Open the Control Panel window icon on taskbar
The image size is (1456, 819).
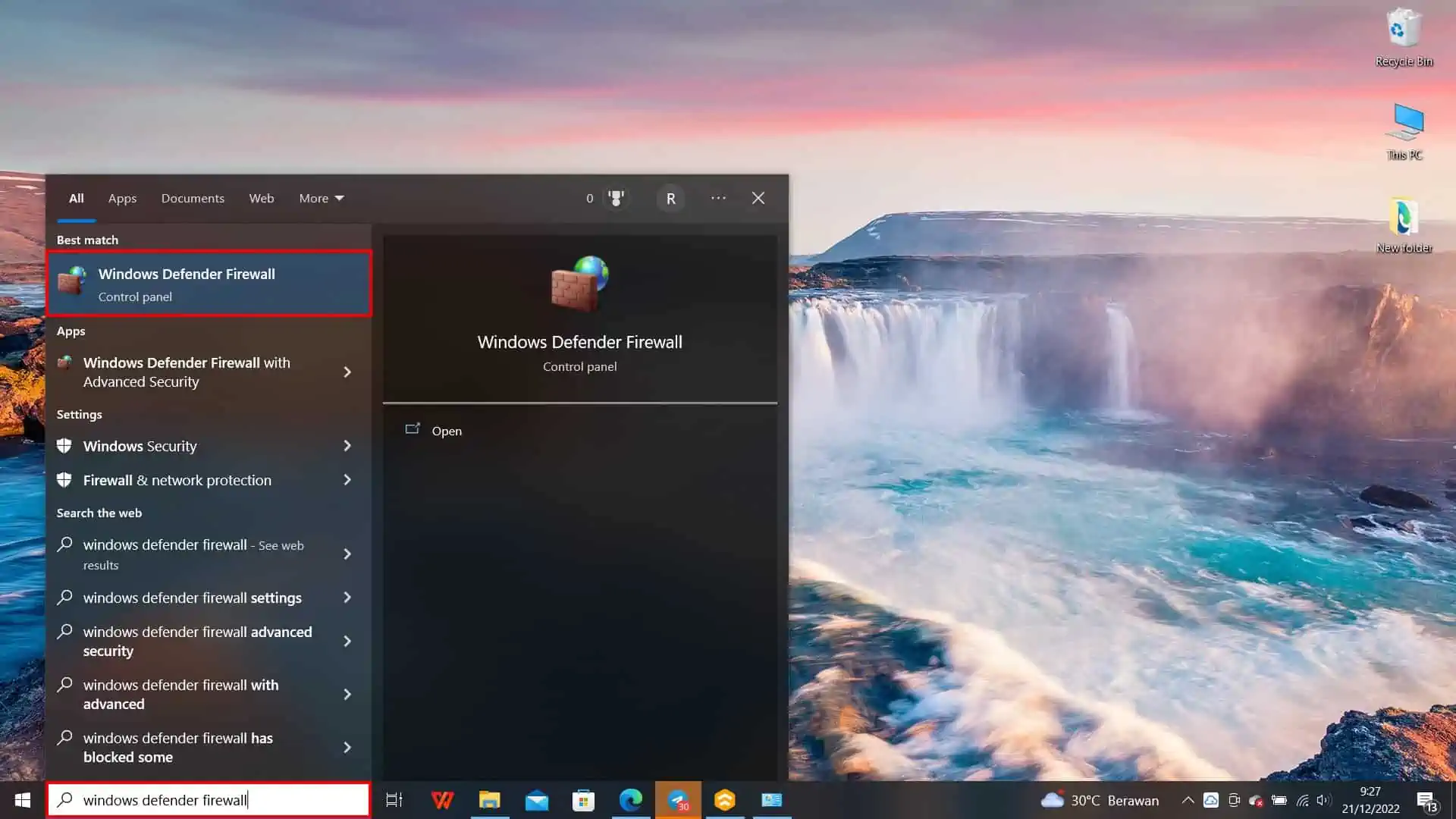[x=772, y=800]
